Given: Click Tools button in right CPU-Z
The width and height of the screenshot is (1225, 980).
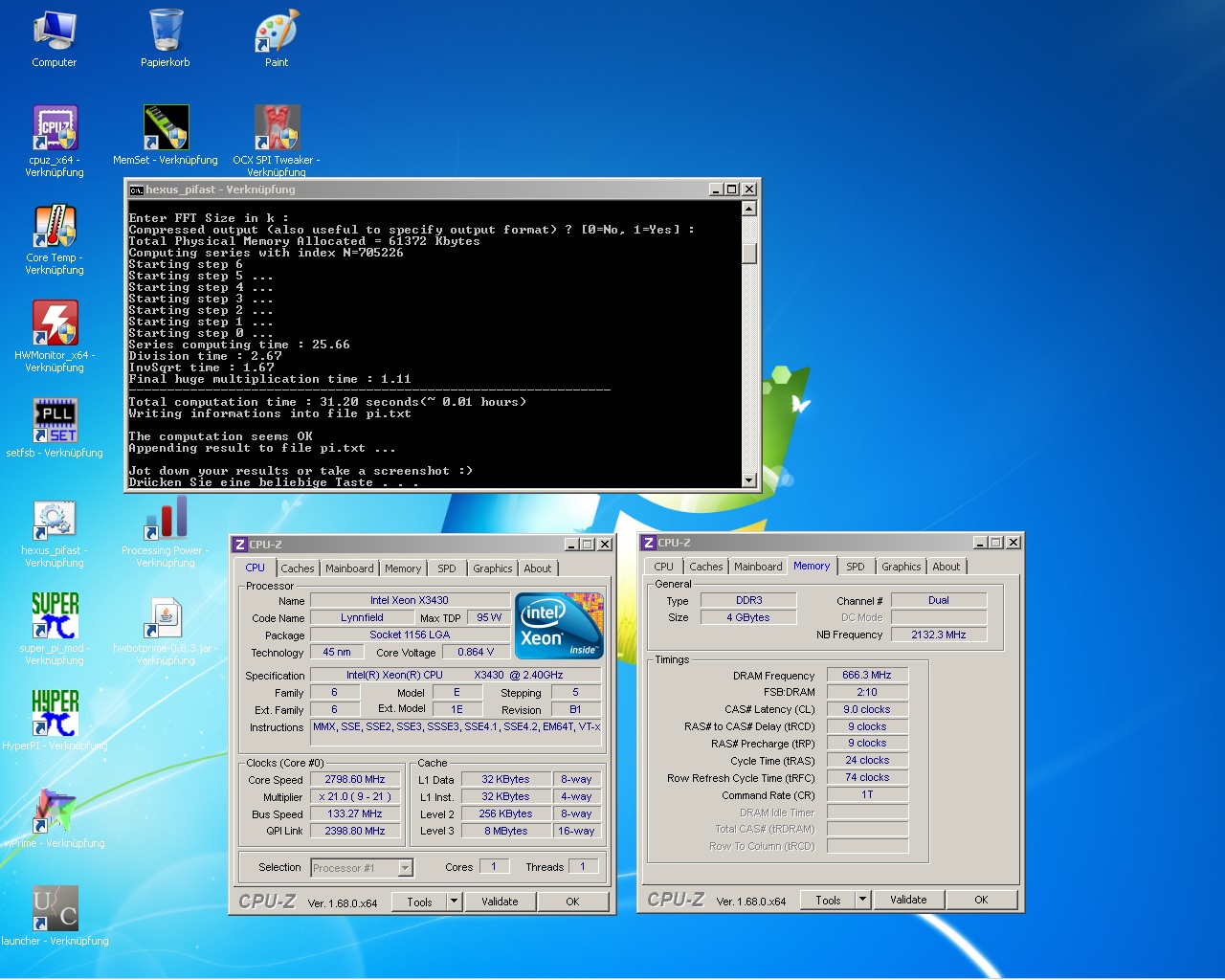Looking at the screenshot, I should click(x=828, y=900).
